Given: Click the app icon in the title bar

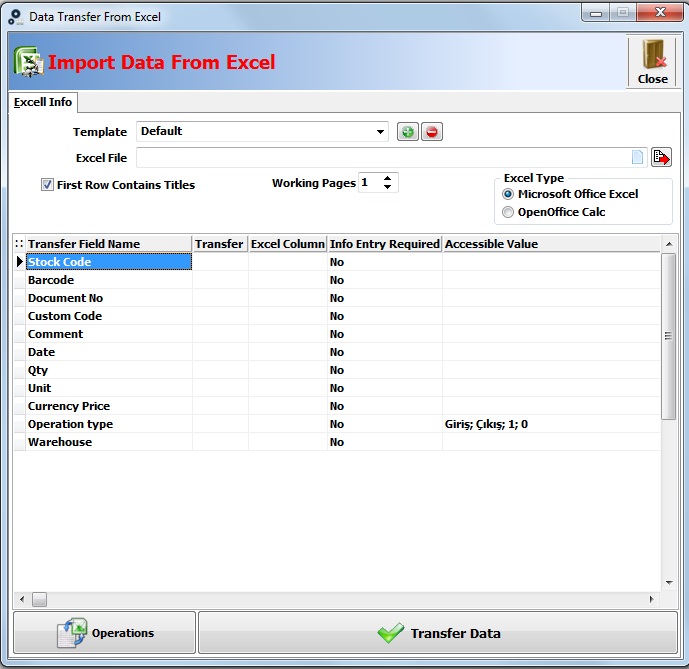Looking at the screenshot, I should click(16, 17).
